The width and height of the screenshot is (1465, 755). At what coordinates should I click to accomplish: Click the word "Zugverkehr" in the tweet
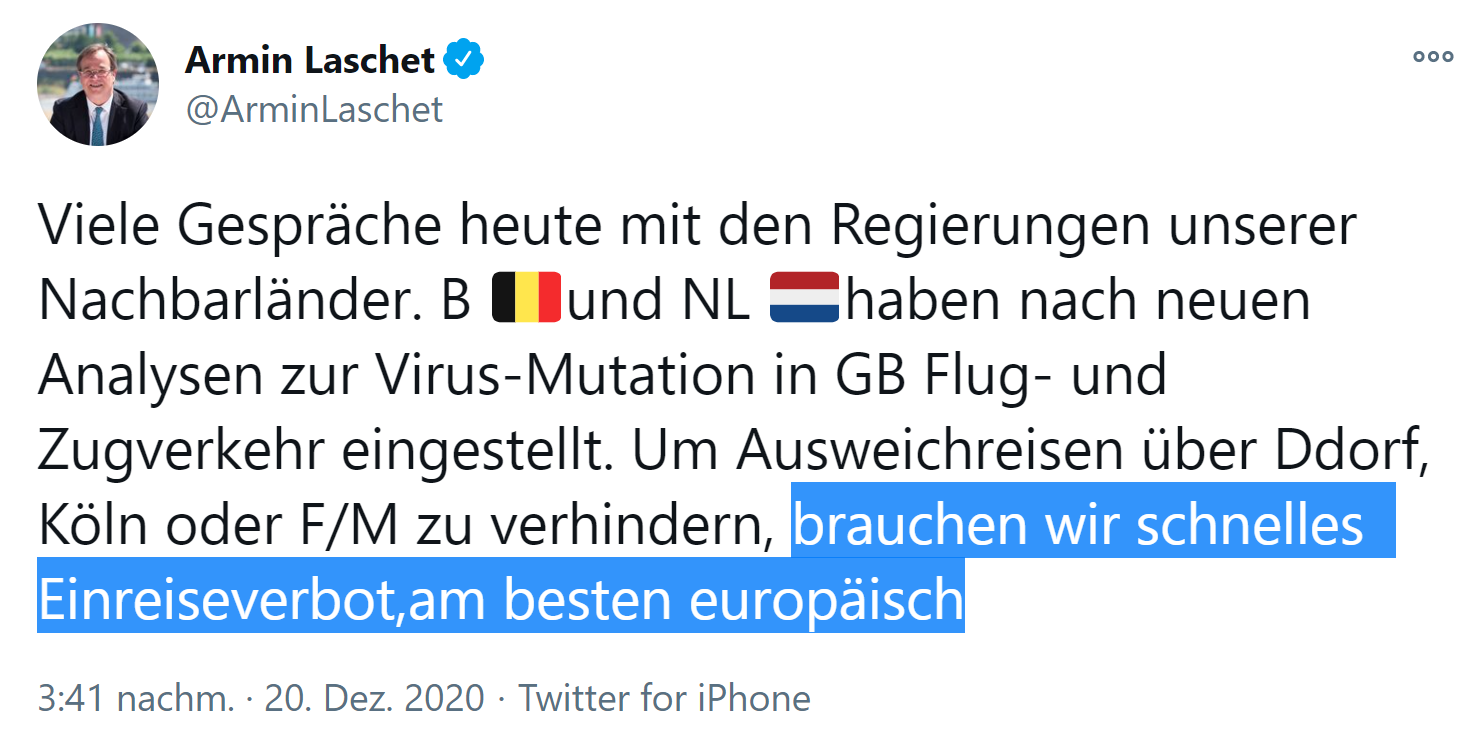point(184,450)
